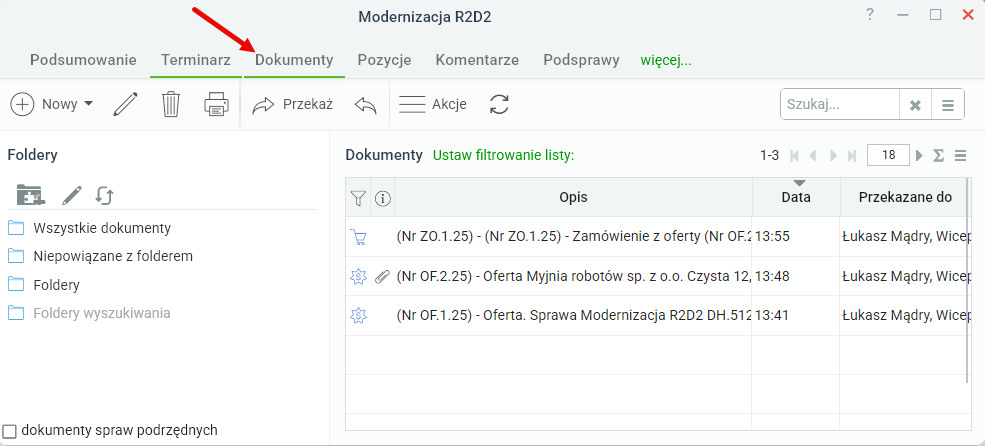
Task: Click the rename folder pencil icon
Action: tap(72, 195)
